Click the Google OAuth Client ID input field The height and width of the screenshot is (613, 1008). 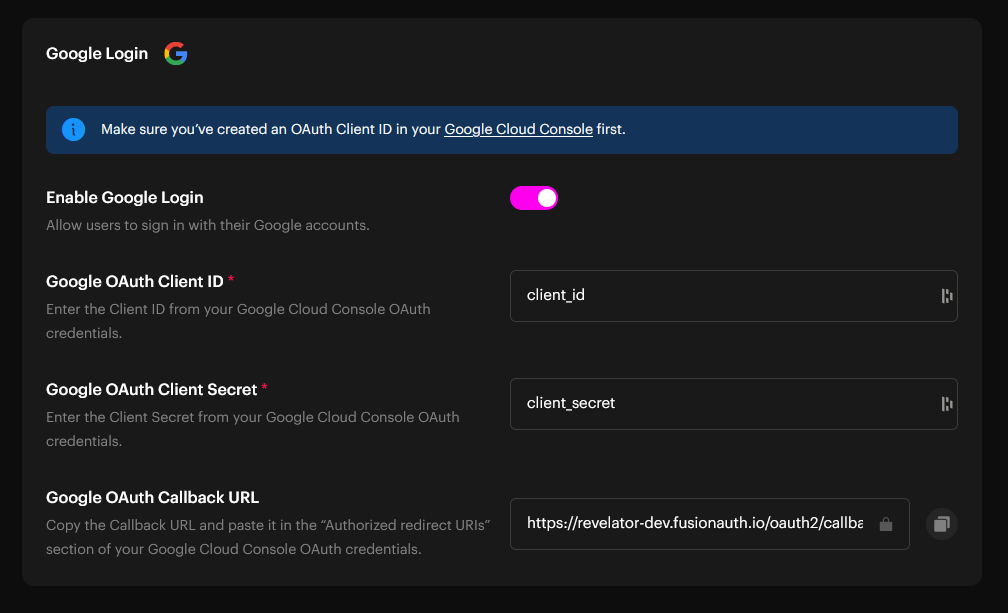point(734,296)
